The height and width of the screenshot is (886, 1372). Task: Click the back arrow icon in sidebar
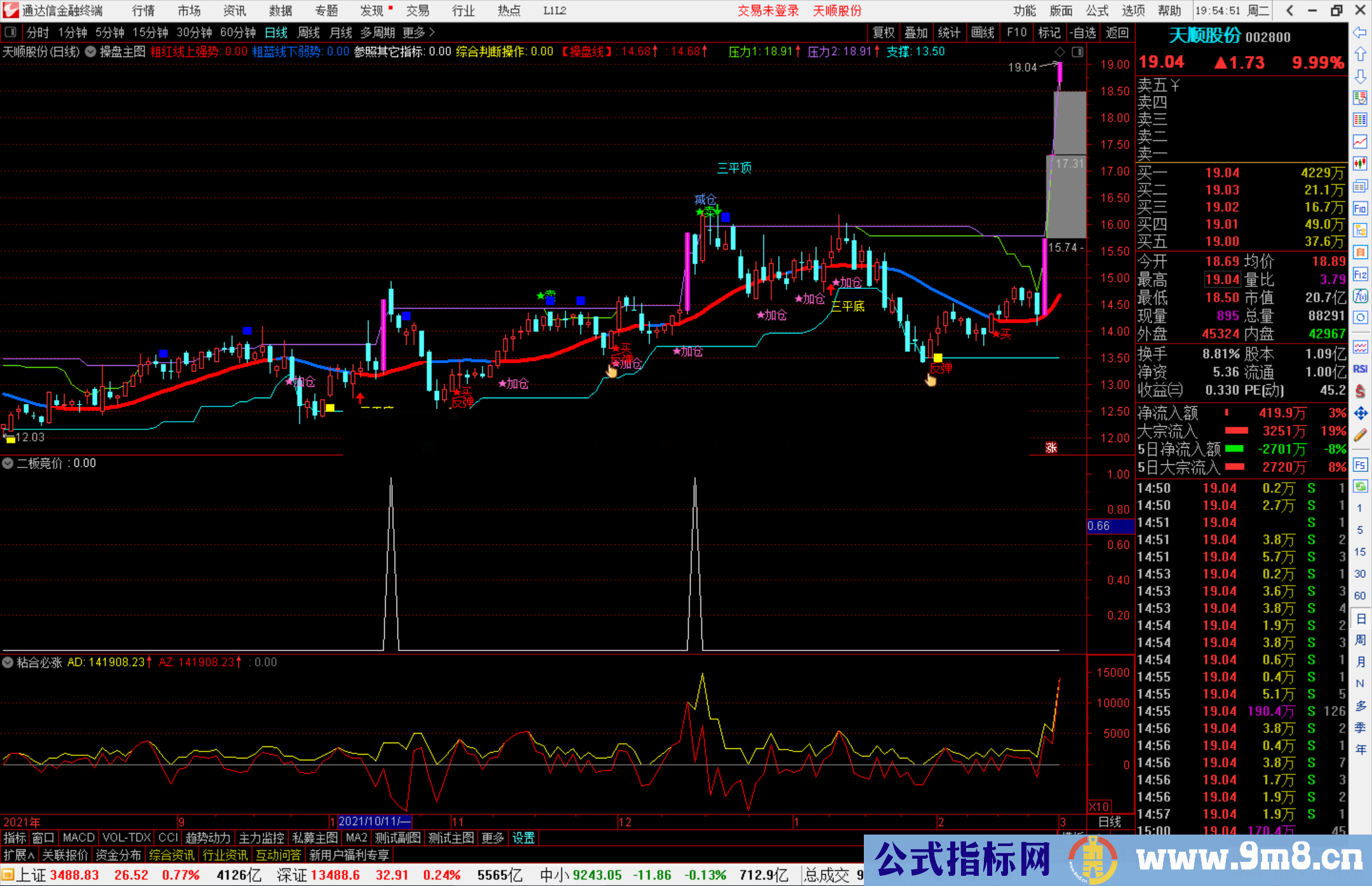click(x=1360, y=32)
